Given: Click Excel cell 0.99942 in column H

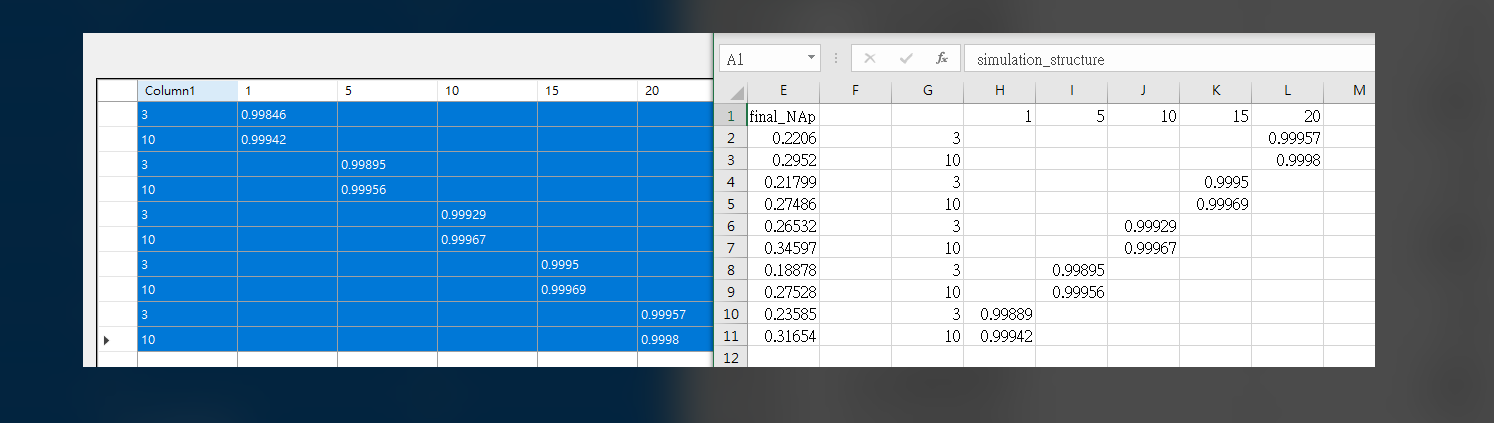Looking at the screenshot, I should (999, 335).
